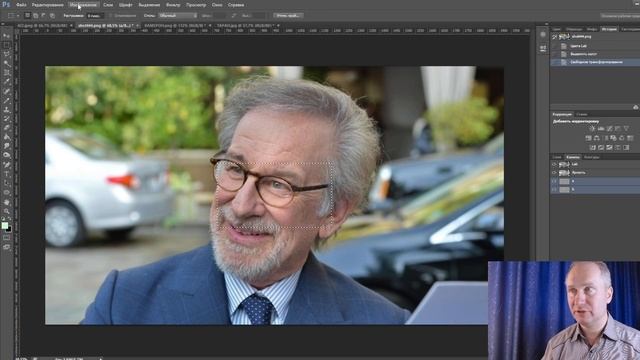
Task: Set history brush source on Цвета Lab state
Action: [x=554, y=46]
